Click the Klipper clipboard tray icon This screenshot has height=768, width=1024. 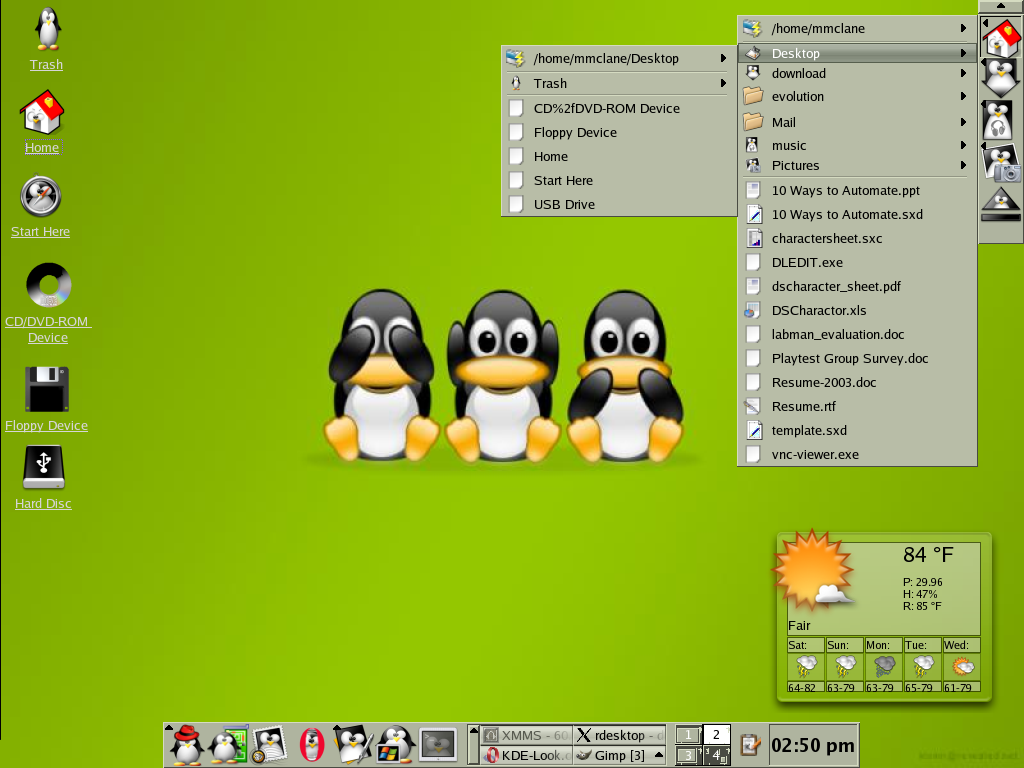[x=750, y=744]
